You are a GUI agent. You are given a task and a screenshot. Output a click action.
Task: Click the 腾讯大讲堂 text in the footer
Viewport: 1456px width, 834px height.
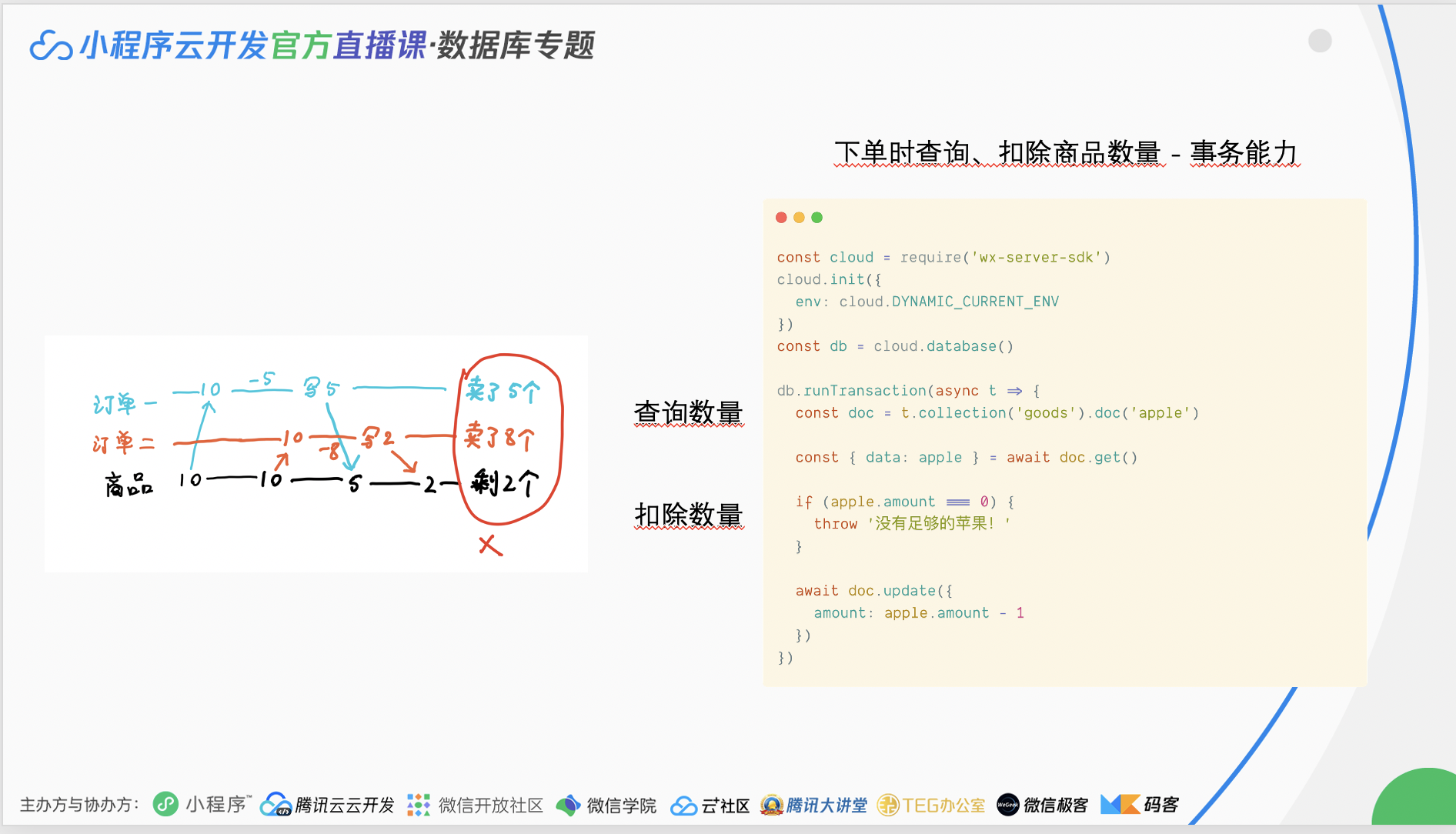(827, 805)
